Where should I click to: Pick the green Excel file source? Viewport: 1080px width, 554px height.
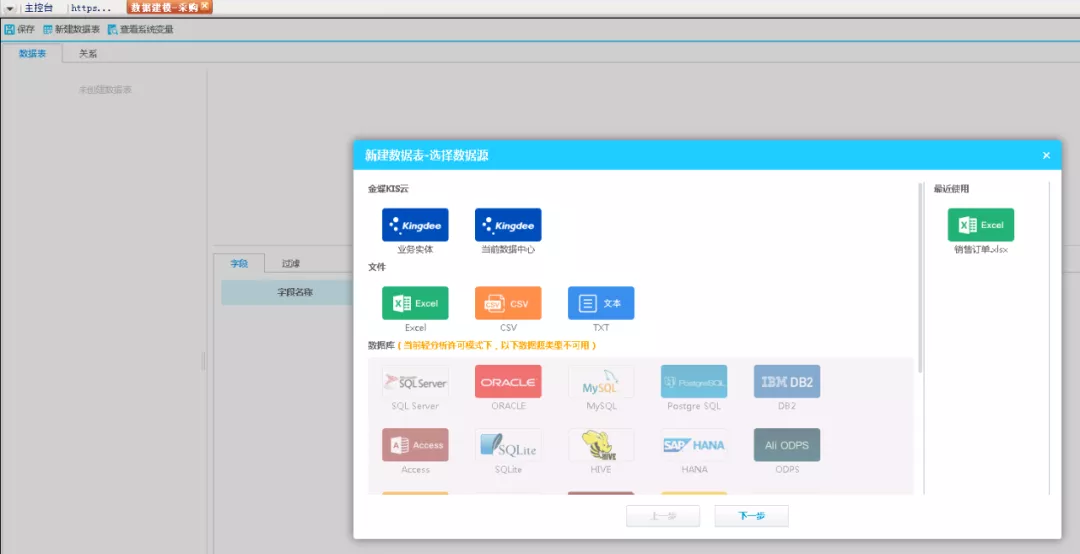(x=415, y=303)
